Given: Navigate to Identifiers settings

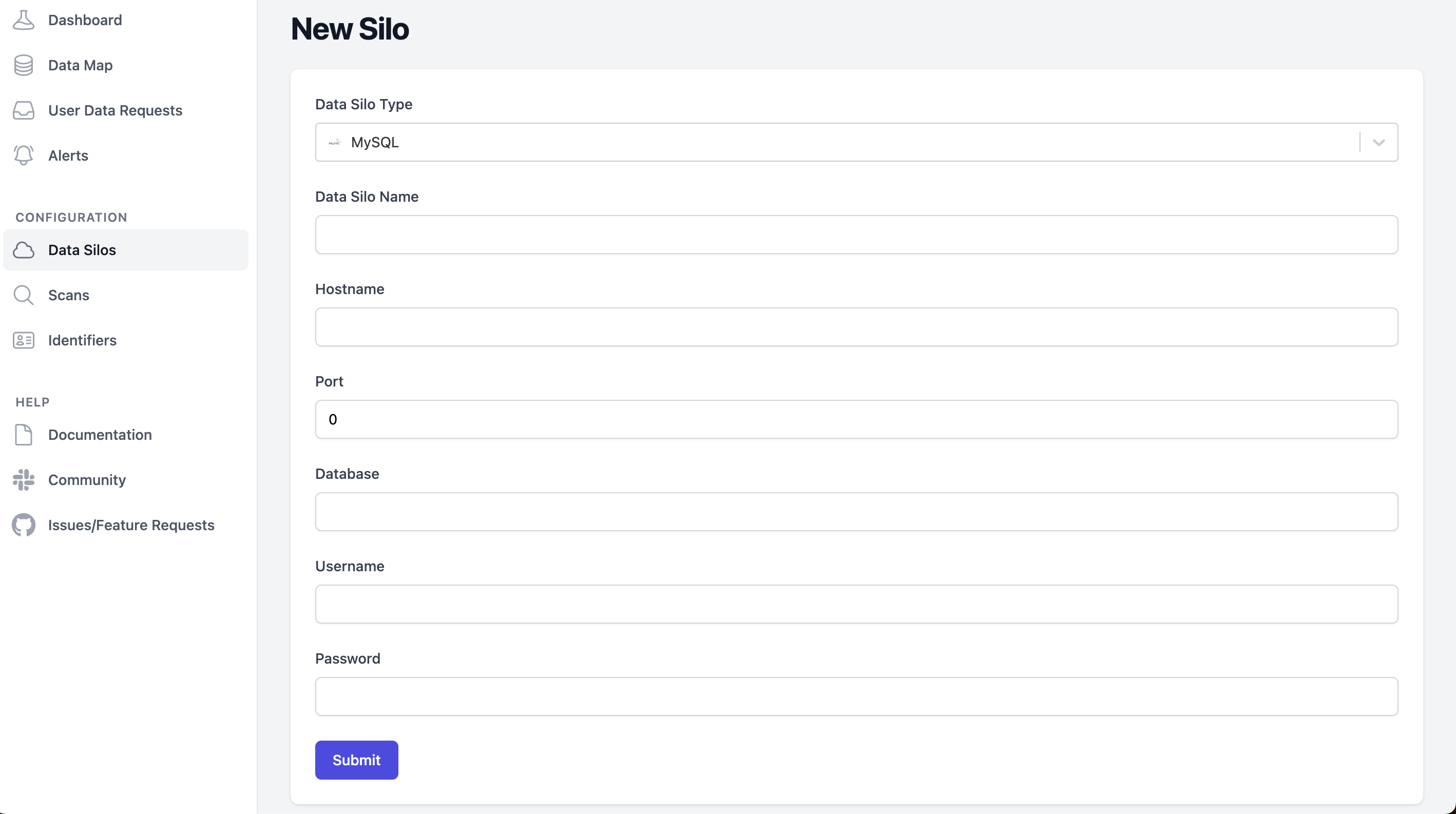Looking at the screenshot, I should coord(82,339).
